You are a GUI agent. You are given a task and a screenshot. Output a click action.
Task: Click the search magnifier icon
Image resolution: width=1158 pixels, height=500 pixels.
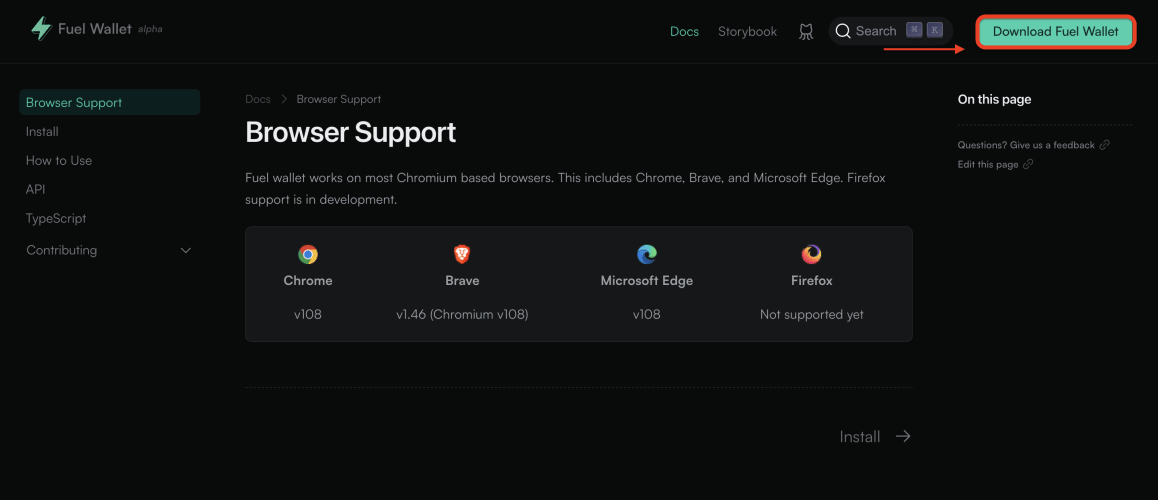tap(843, 31)
